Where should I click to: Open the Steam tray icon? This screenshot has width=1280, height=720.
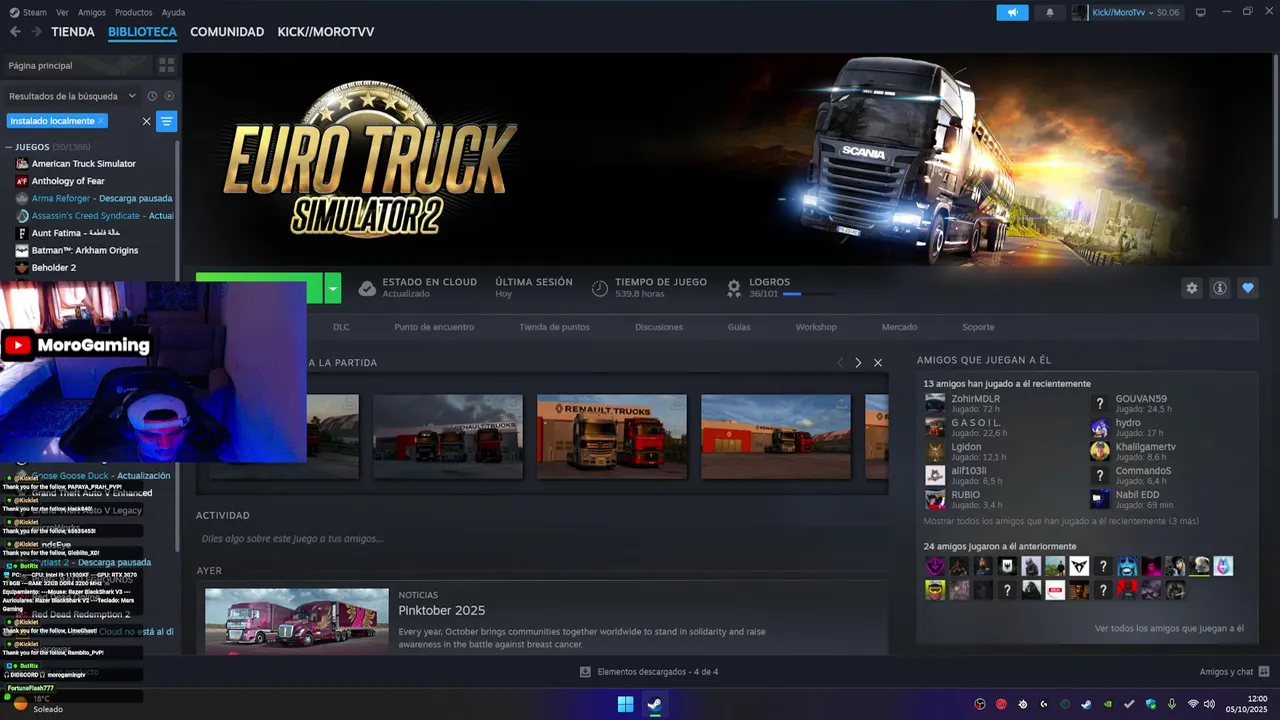(x=1087, y=704)
